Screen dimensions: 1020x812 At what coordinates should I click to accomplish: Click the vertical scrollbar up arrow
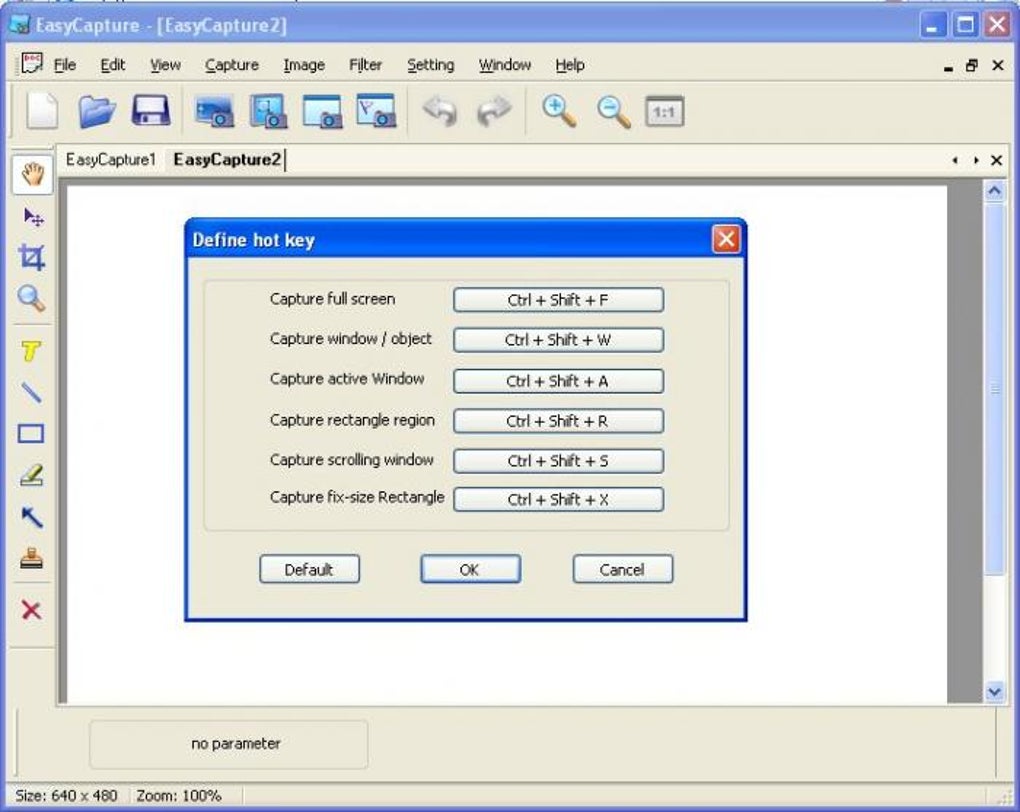(x=994, y=191)
